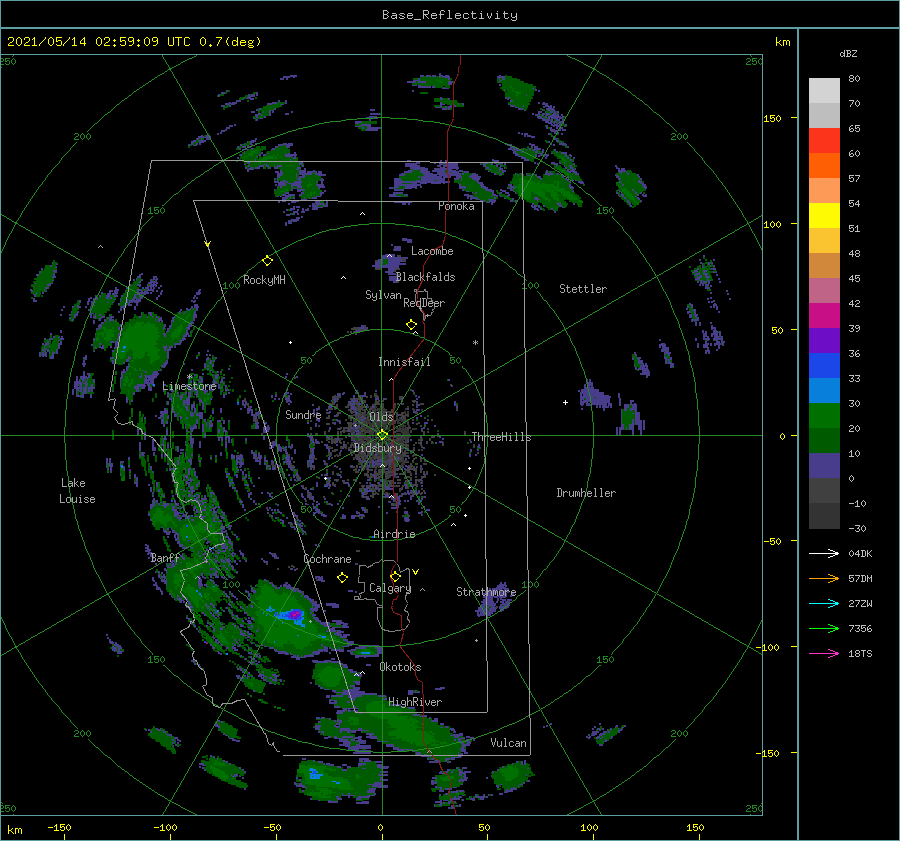Pick the dark blue 33-36 dBZ legend swatch
The height and width of the screenshot is (841, 900).
pyautogui.click(x=824, y=366)
